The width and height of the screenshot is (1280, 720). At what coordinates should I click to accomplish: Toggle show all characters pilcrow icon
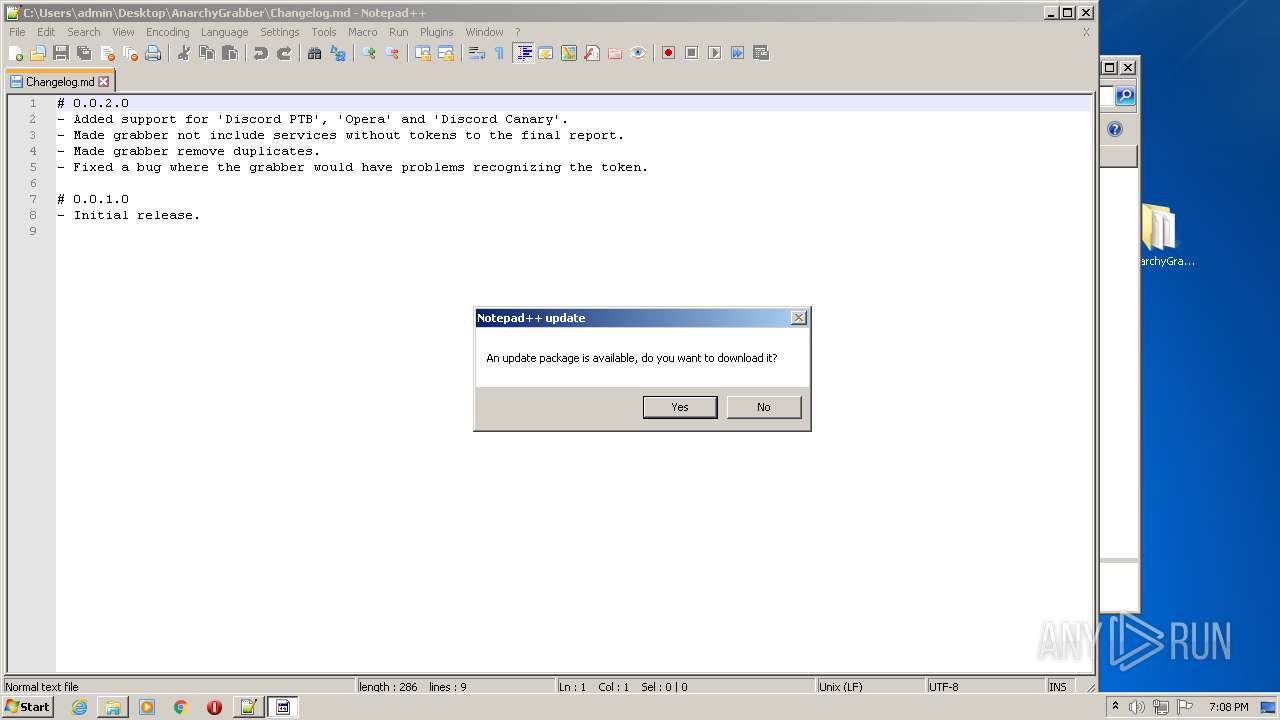(499, 53)
